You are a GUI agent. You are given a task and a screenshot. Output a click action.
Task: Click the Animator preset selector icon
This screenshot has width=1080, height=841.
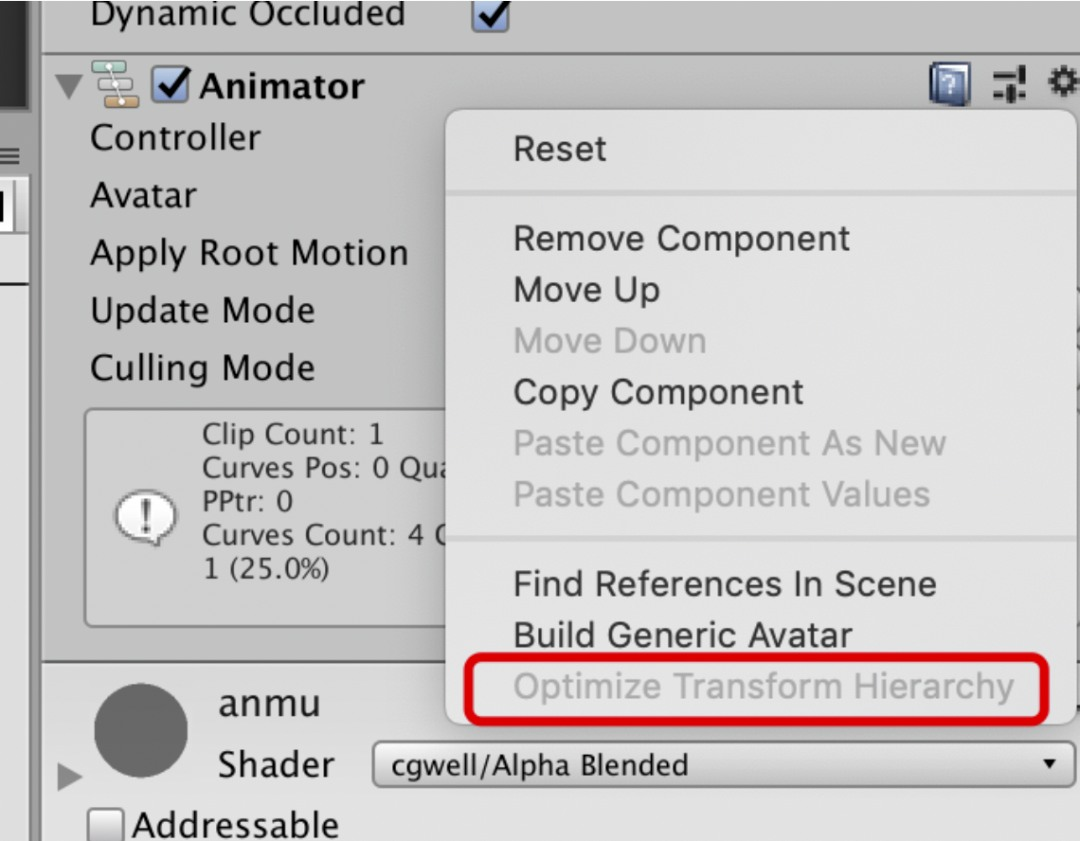click(1009, 85)
